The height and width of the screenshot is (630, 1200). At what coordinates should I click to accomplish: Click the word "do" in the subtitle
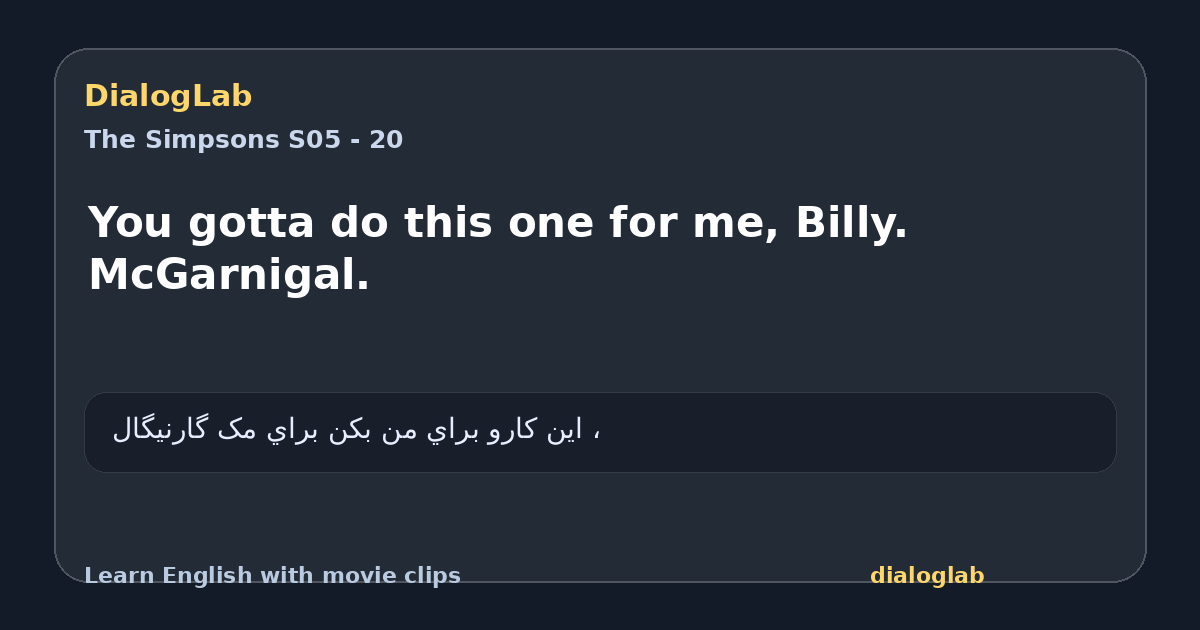pyautogui.click(x=360, y=223)
